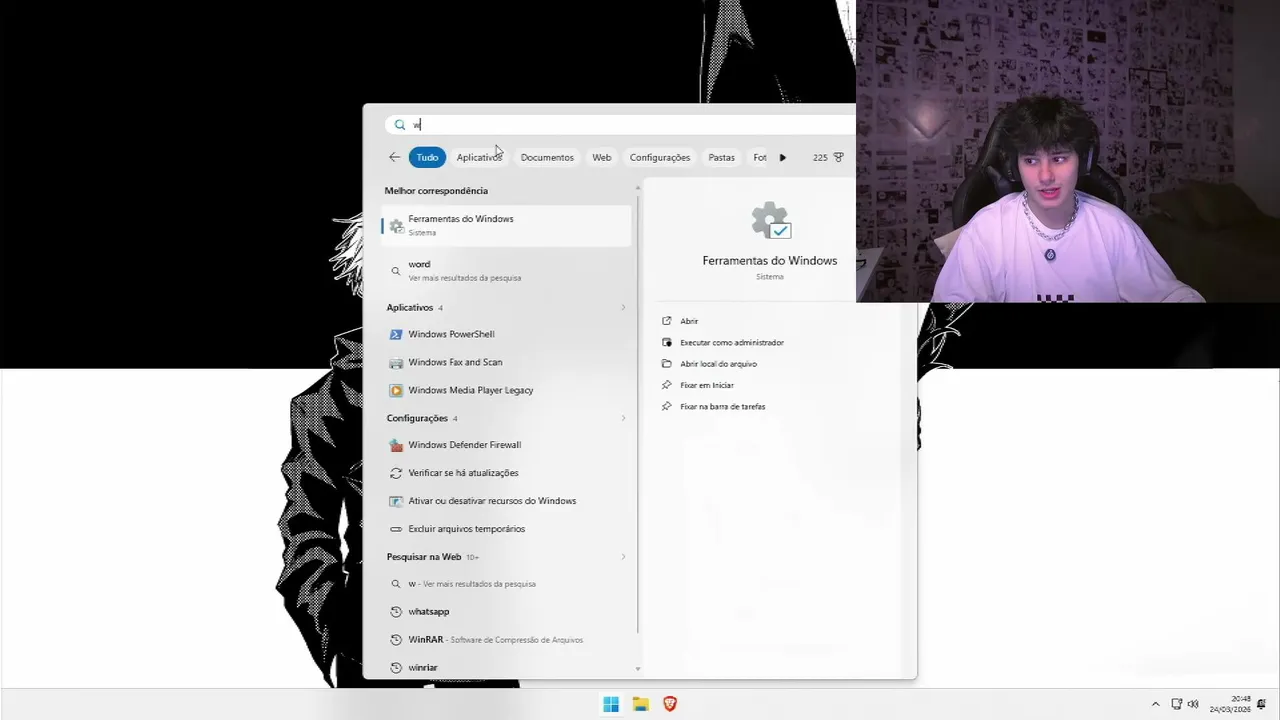Choose Abrir local do arquivo
The image size is (1280, 720).
719,364
